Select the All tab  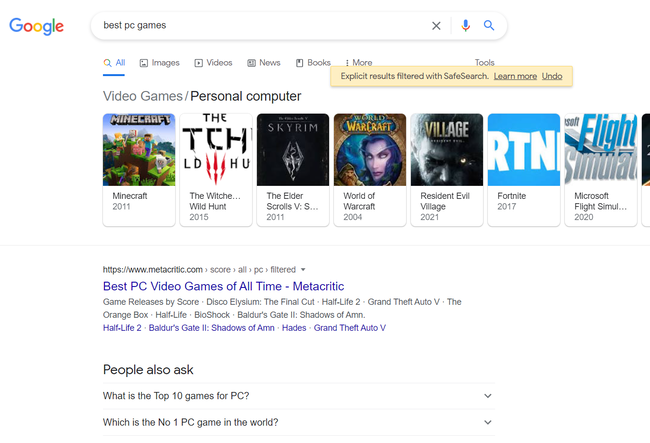point(114,63)
